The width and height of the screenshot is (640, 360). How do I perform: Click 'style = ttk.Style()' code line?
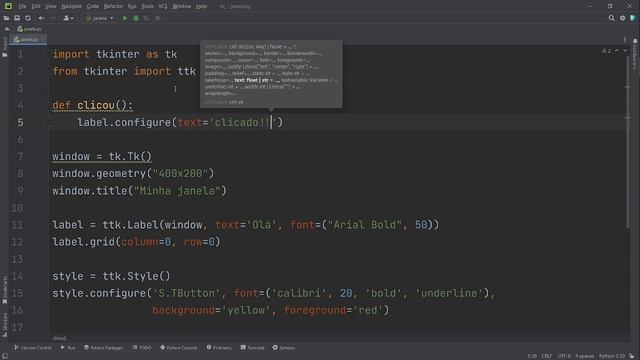111,276
